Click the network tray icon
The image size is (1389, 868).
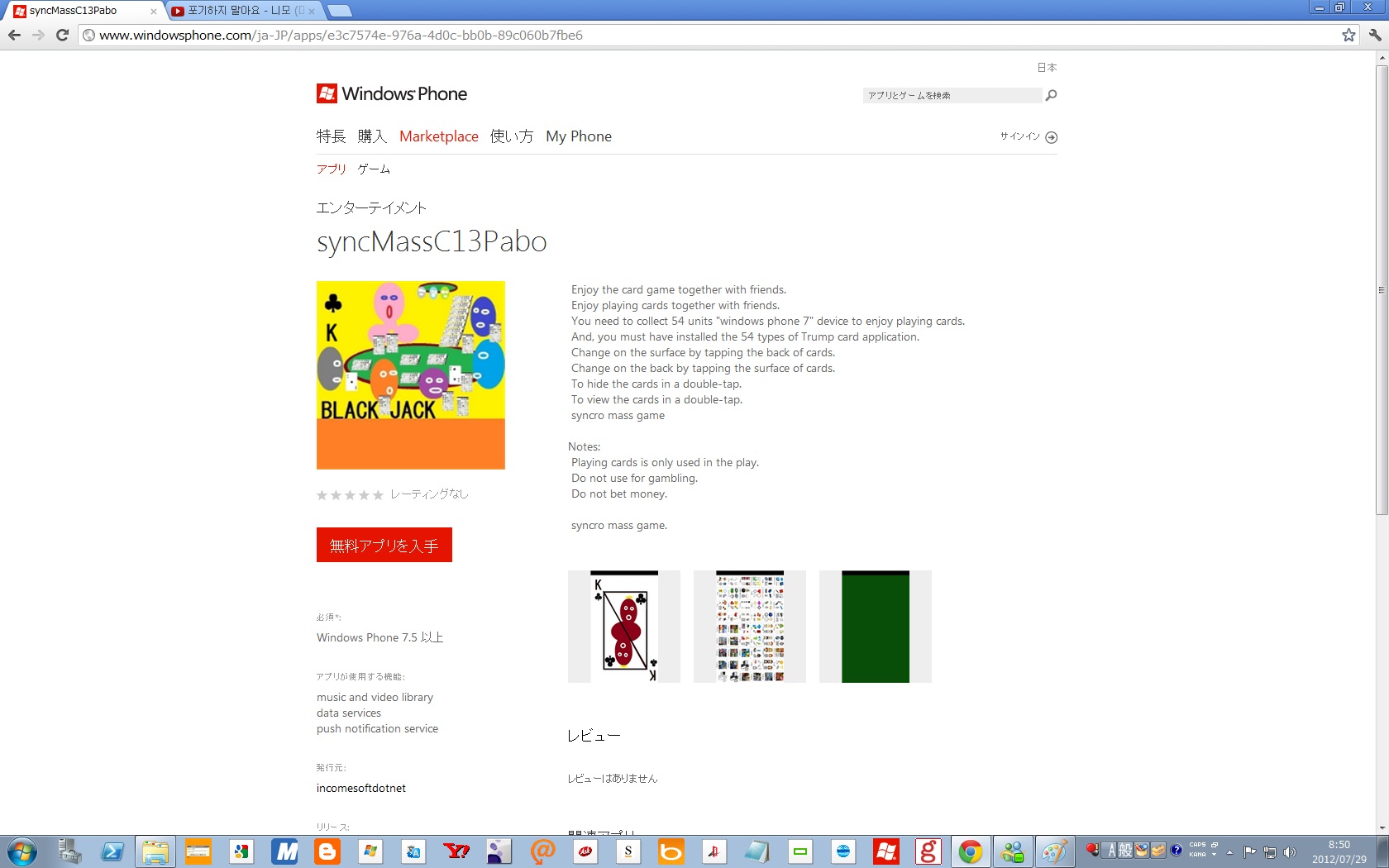[x=1269, y=852]
